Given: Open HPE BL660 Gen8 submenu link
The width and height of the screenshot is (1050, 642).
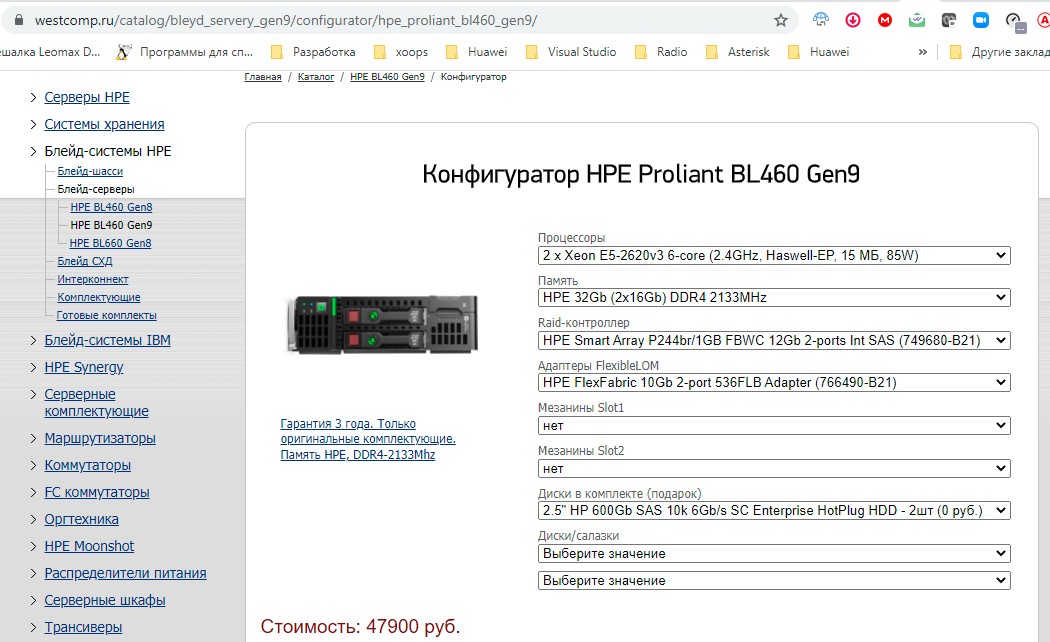Looking at the screenshot, I should (110, 244).
